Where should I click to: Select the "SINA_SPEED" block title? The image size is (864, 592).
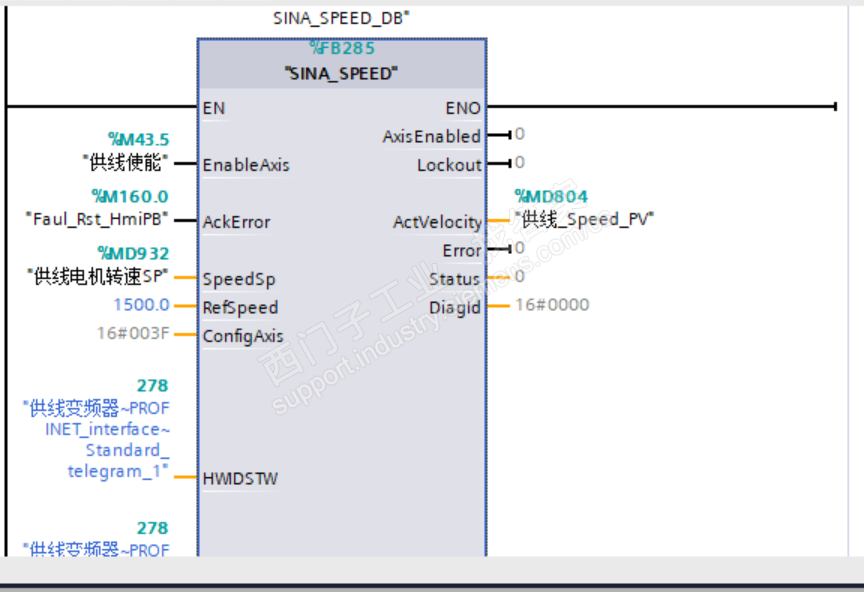pos(341,73)
